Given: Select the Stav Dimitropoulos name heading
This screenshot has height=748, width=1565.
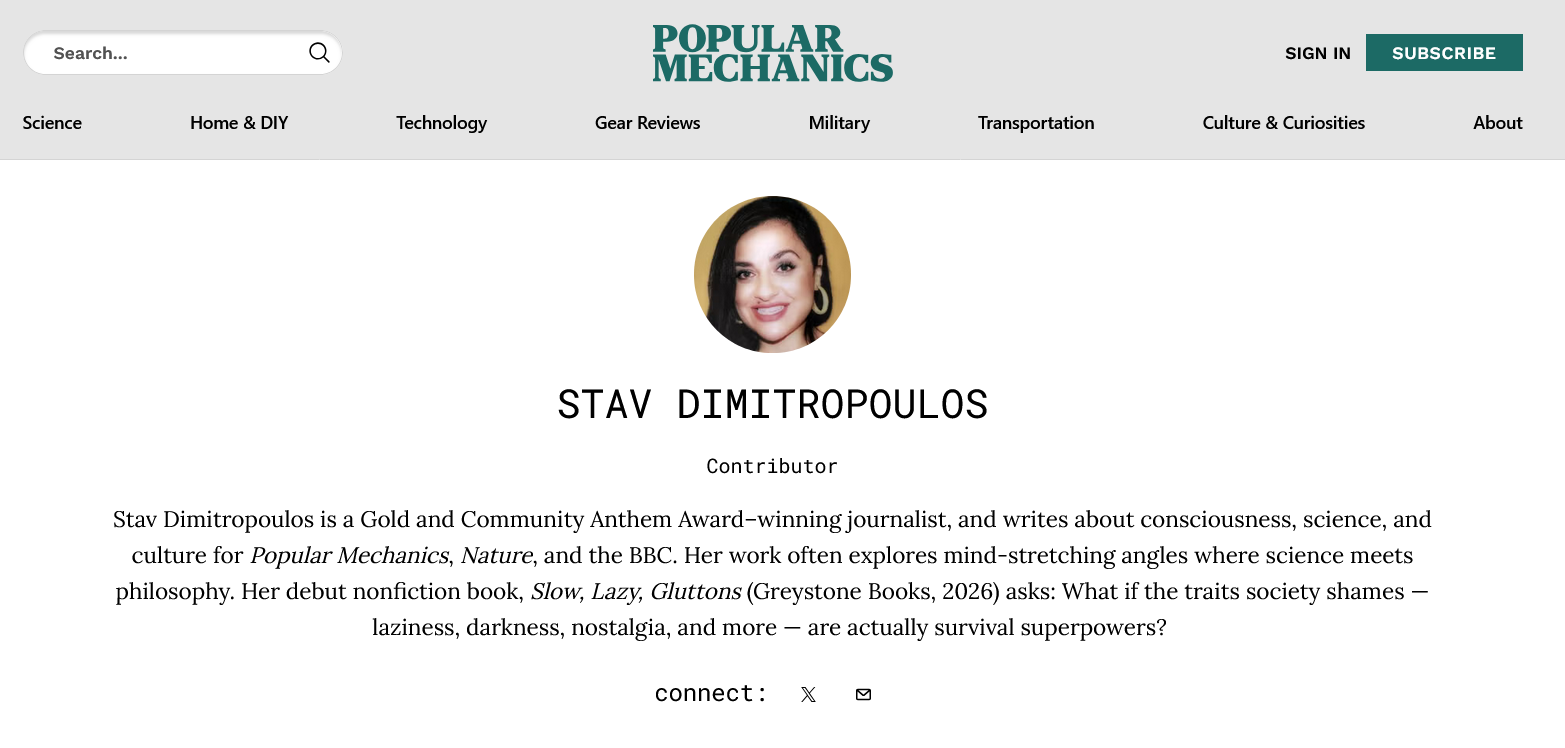Looking at the screenshot, I should coord(773,404).
